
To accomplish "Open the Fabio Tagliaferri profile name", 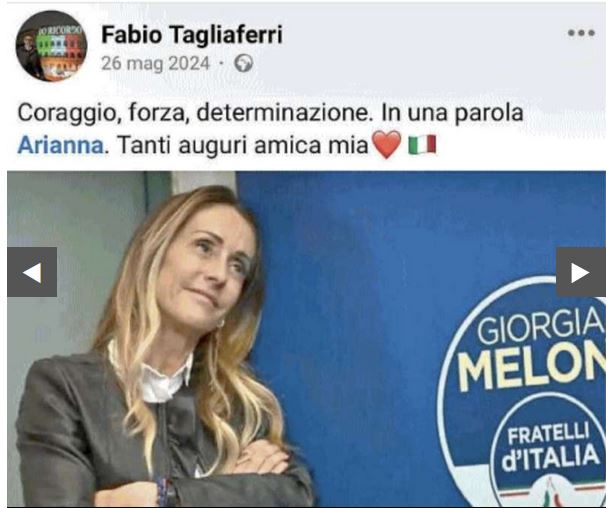I will click(192, 34).
